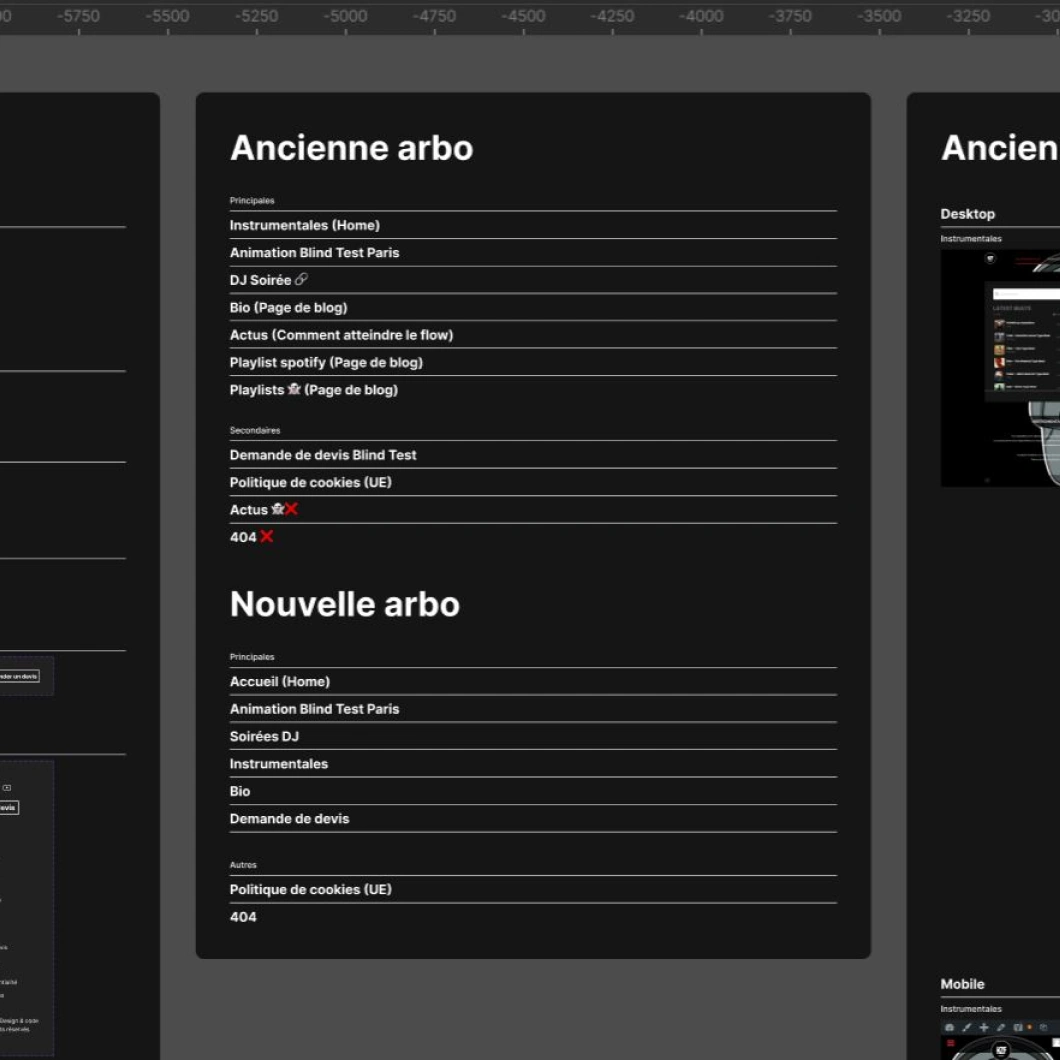Select the 'Ancienne arbo' heading

coord(351,148)
